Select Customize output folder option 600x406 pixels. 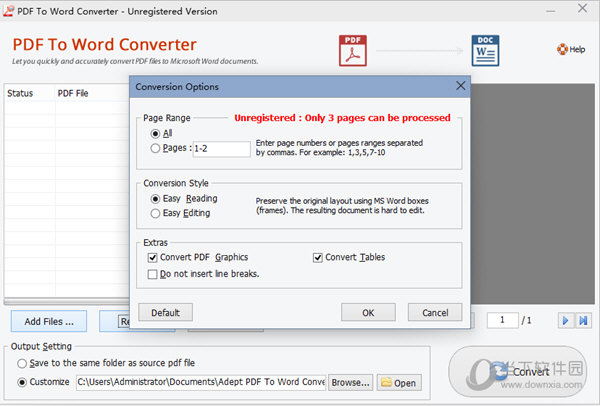(x=22, y=382)
